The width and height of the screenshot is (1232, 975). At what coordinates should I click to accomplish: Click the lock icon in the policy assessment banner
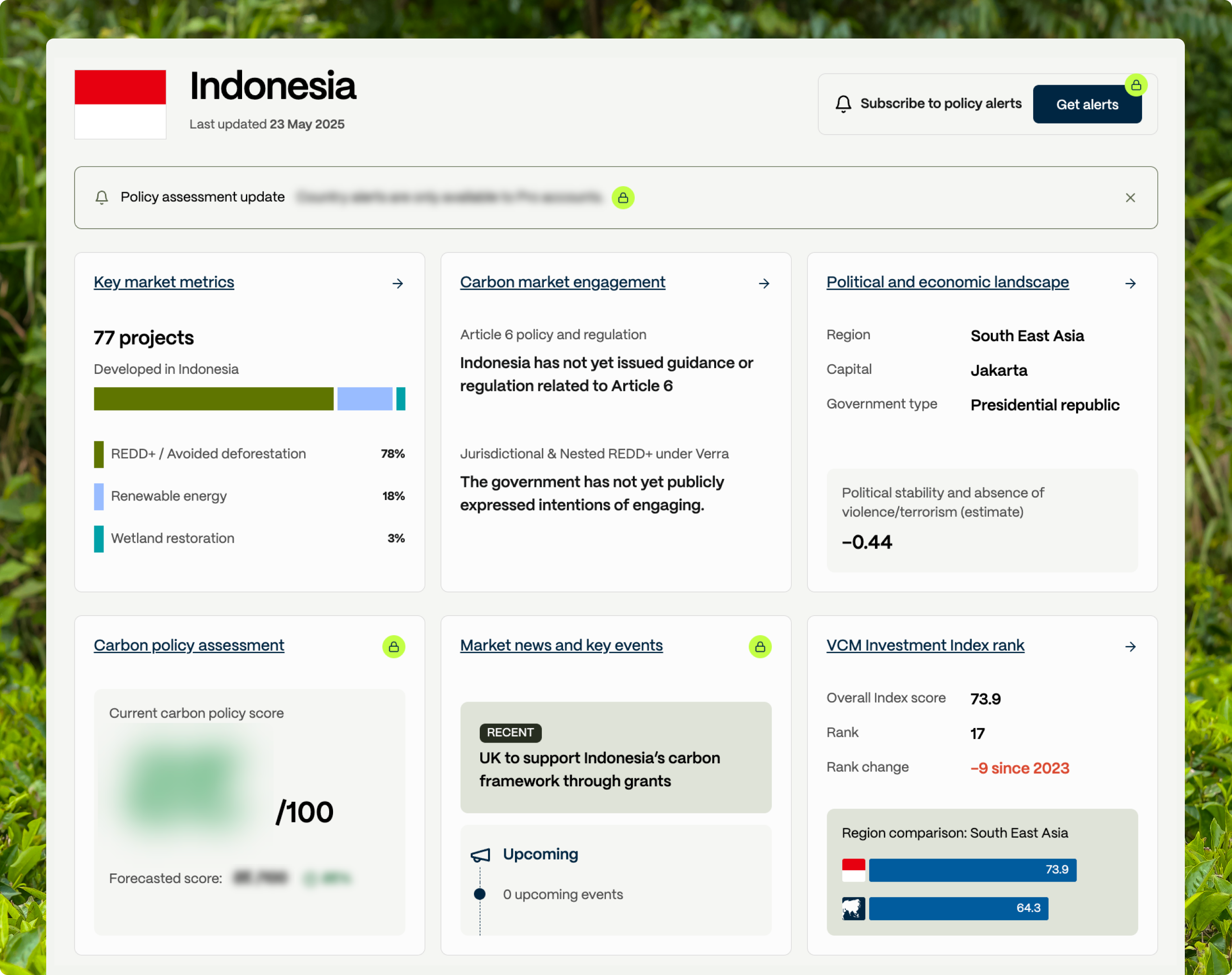[x=623, y=198]
